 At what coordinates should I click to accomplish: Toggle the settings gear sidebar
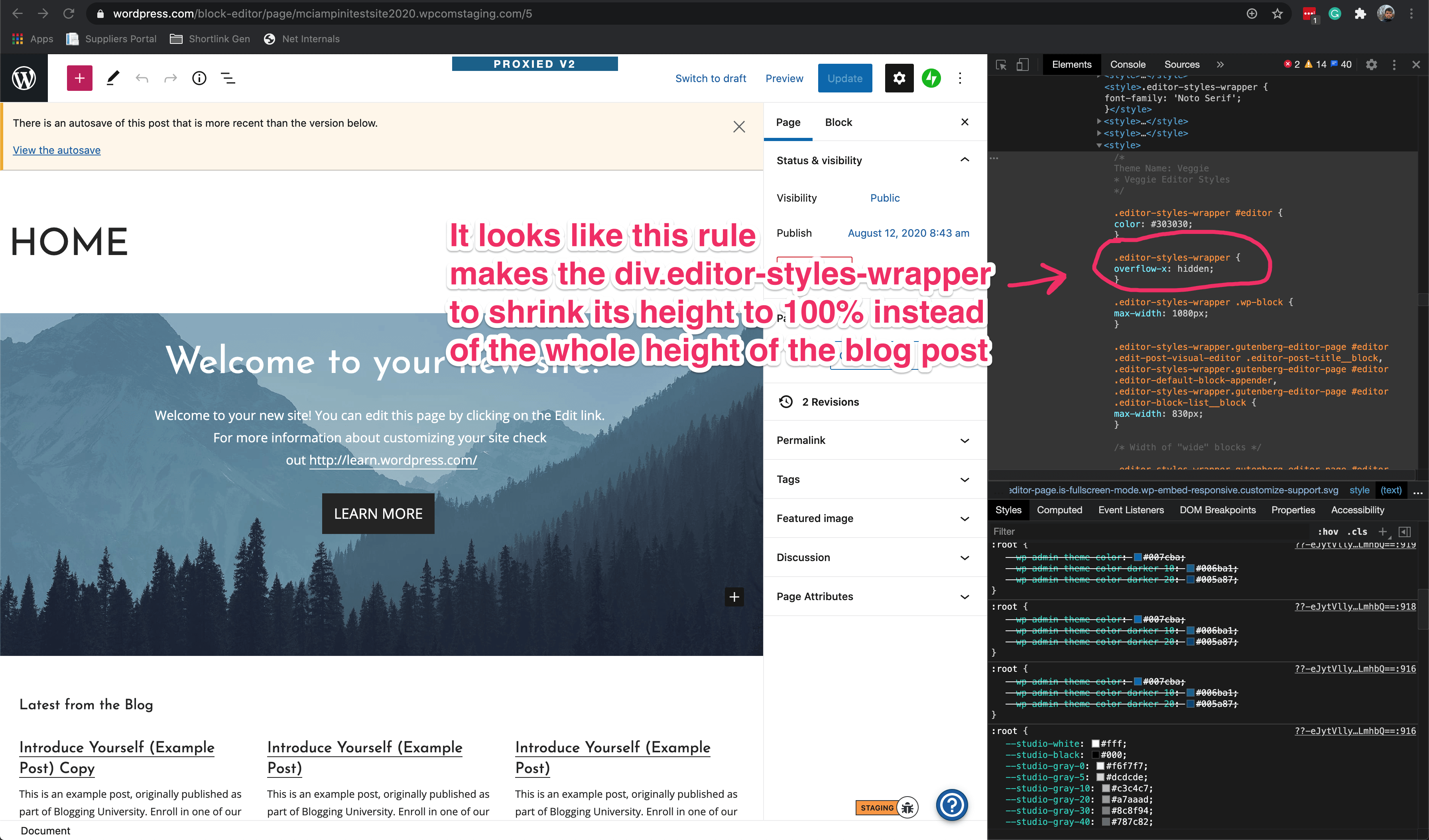click(900, 78)
